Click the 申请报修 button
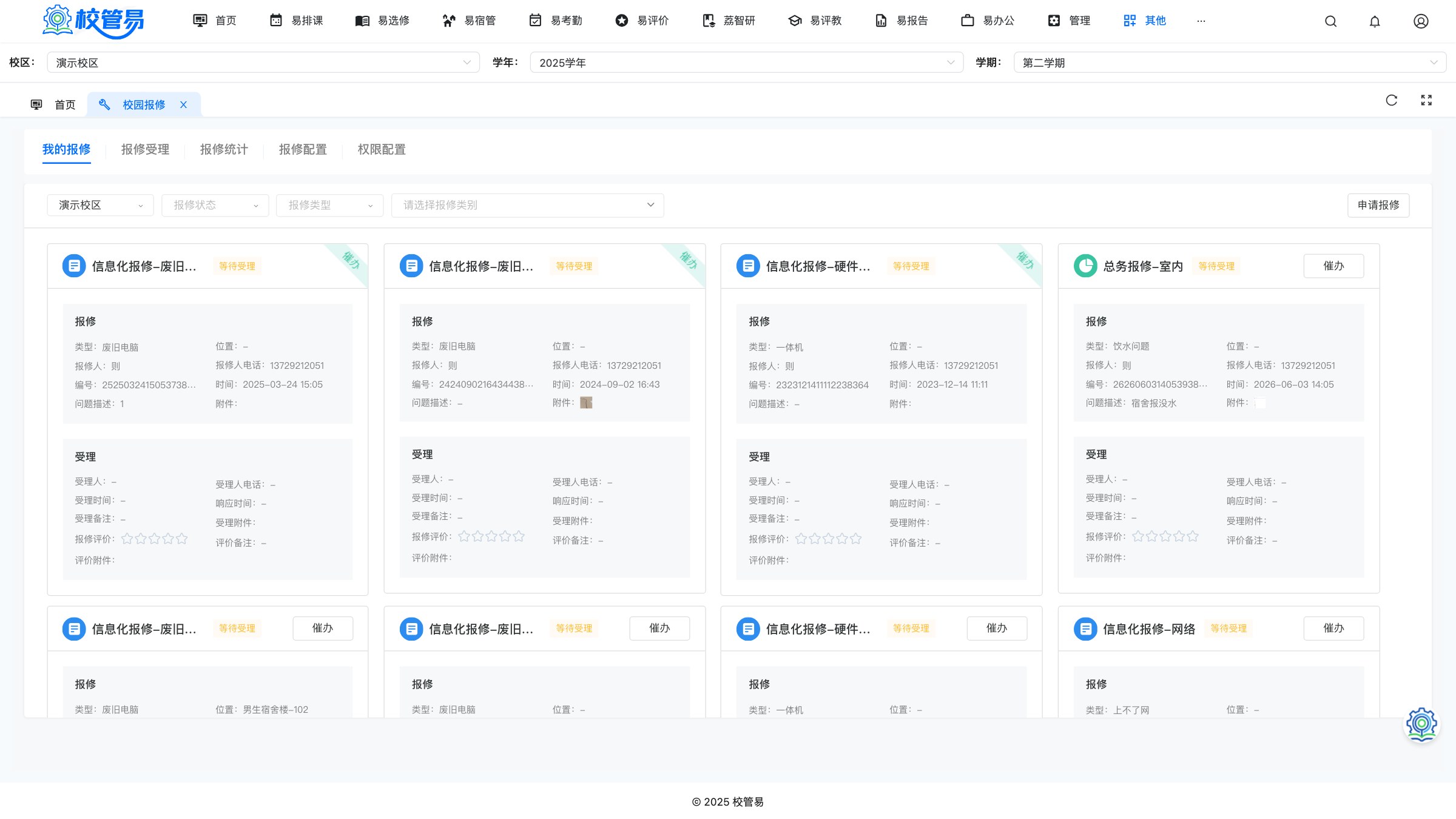Screen dimensions: 1456x819 [x=1378, y=205]
